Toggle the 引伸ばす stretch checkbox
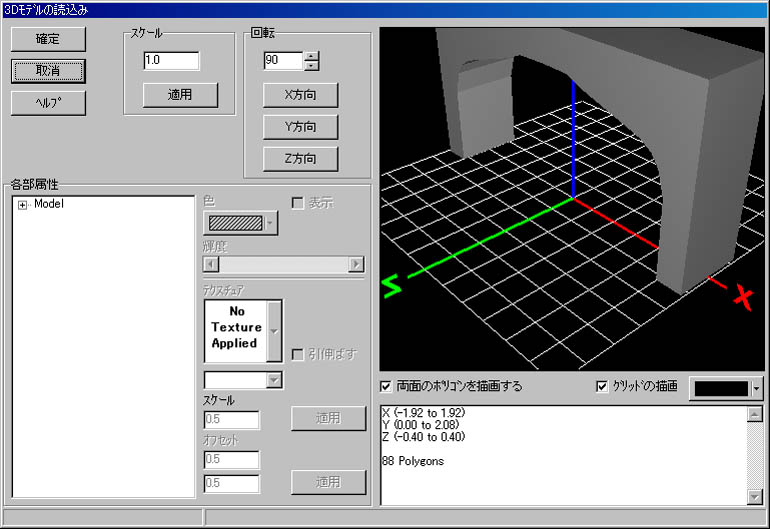This screenshot has height=529, width=770. (x=298, y=354)
